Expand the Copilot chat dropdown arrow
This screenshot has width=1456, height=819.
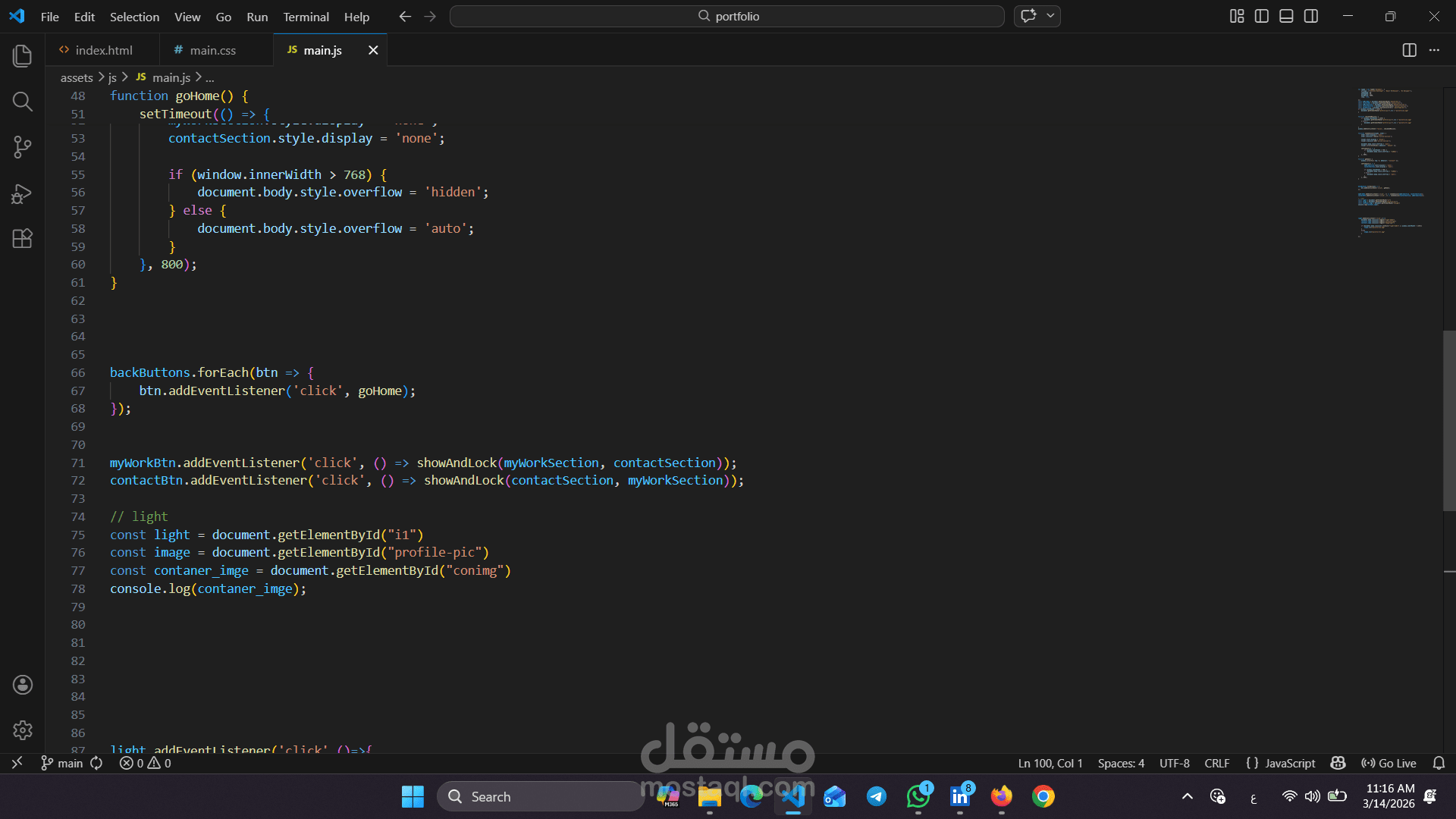(1050, 16)
